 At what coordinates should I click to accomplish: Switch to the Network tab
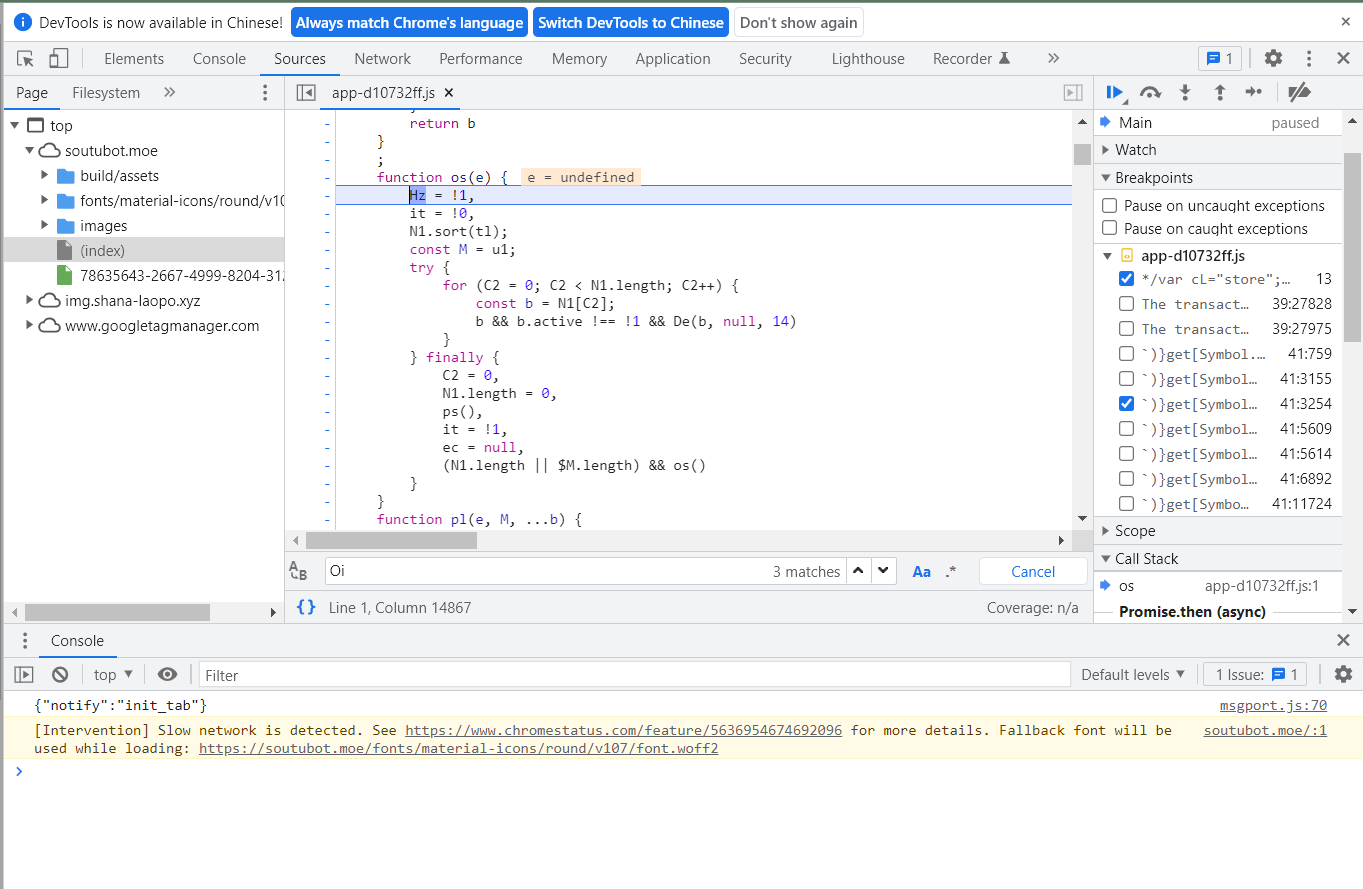pos(382,59)
